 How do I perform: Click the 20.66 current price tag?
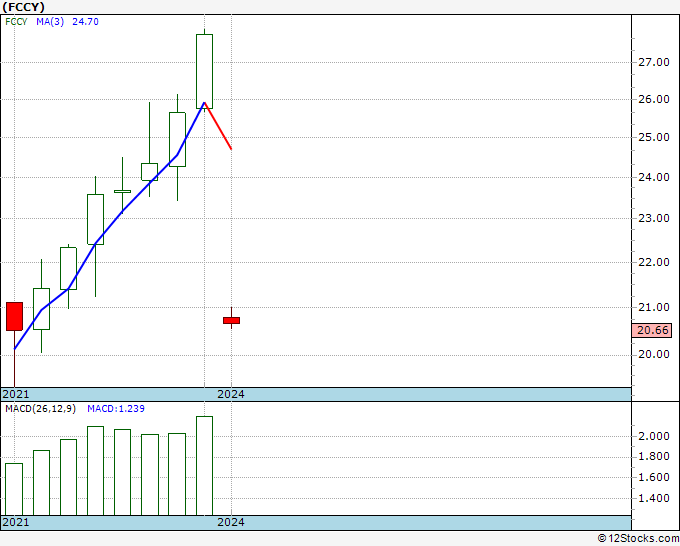652,330
